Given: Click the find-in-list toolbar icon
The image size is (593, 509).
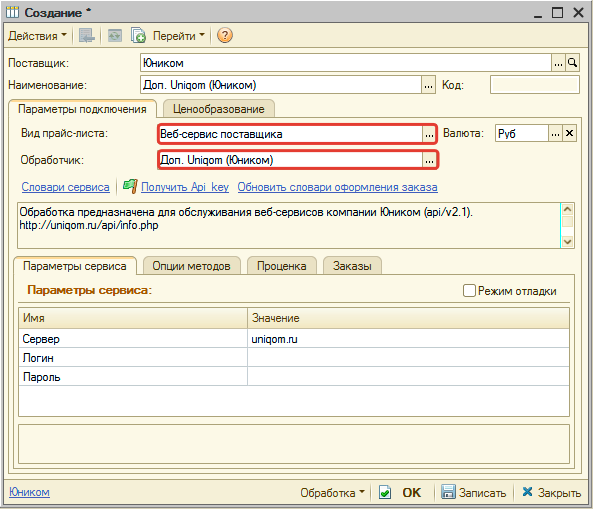Looking at the screenshot, I should tap(87, 36).
